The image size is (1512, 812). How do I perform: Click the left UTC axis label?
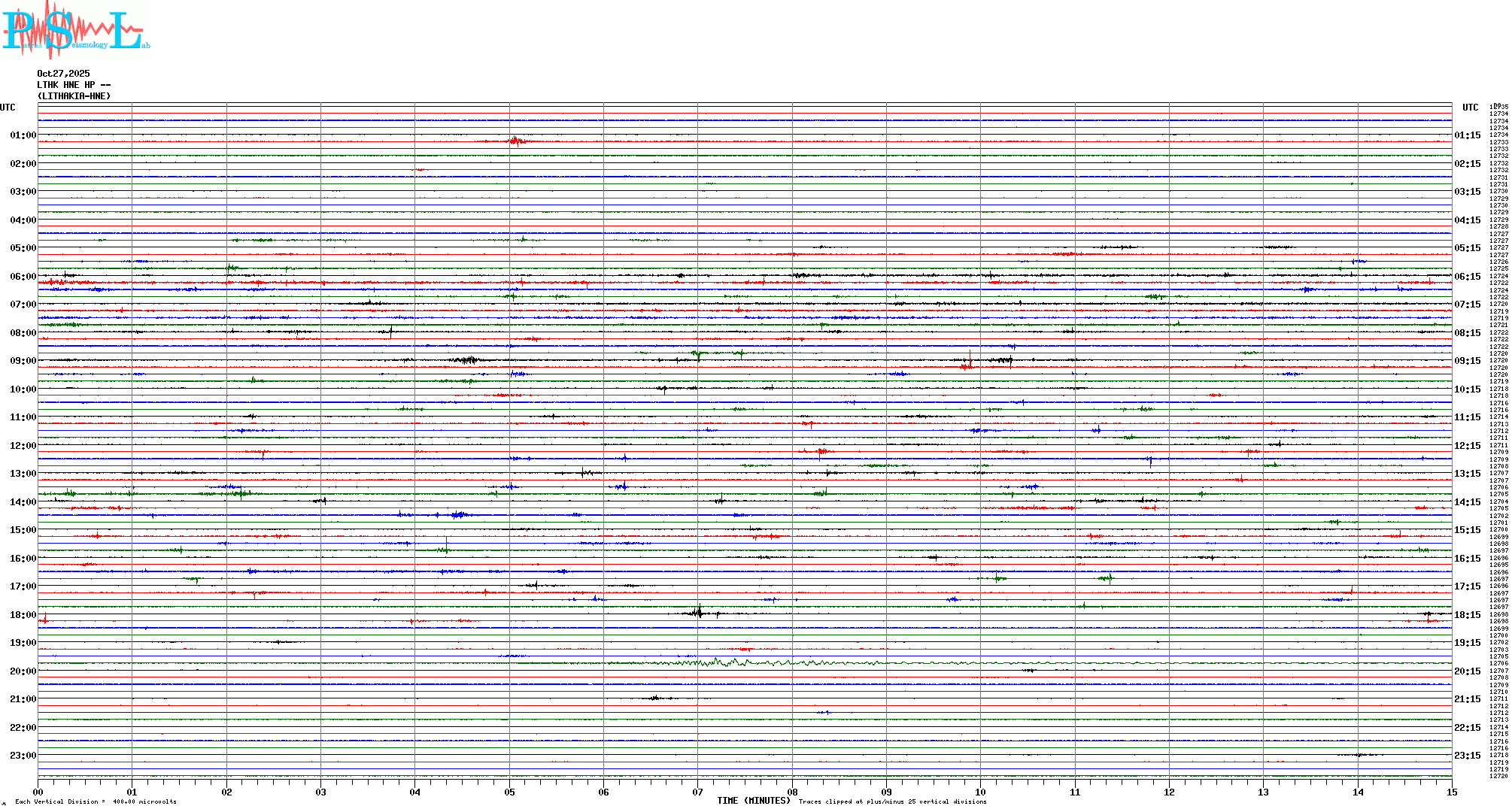[x=8, y=108]
